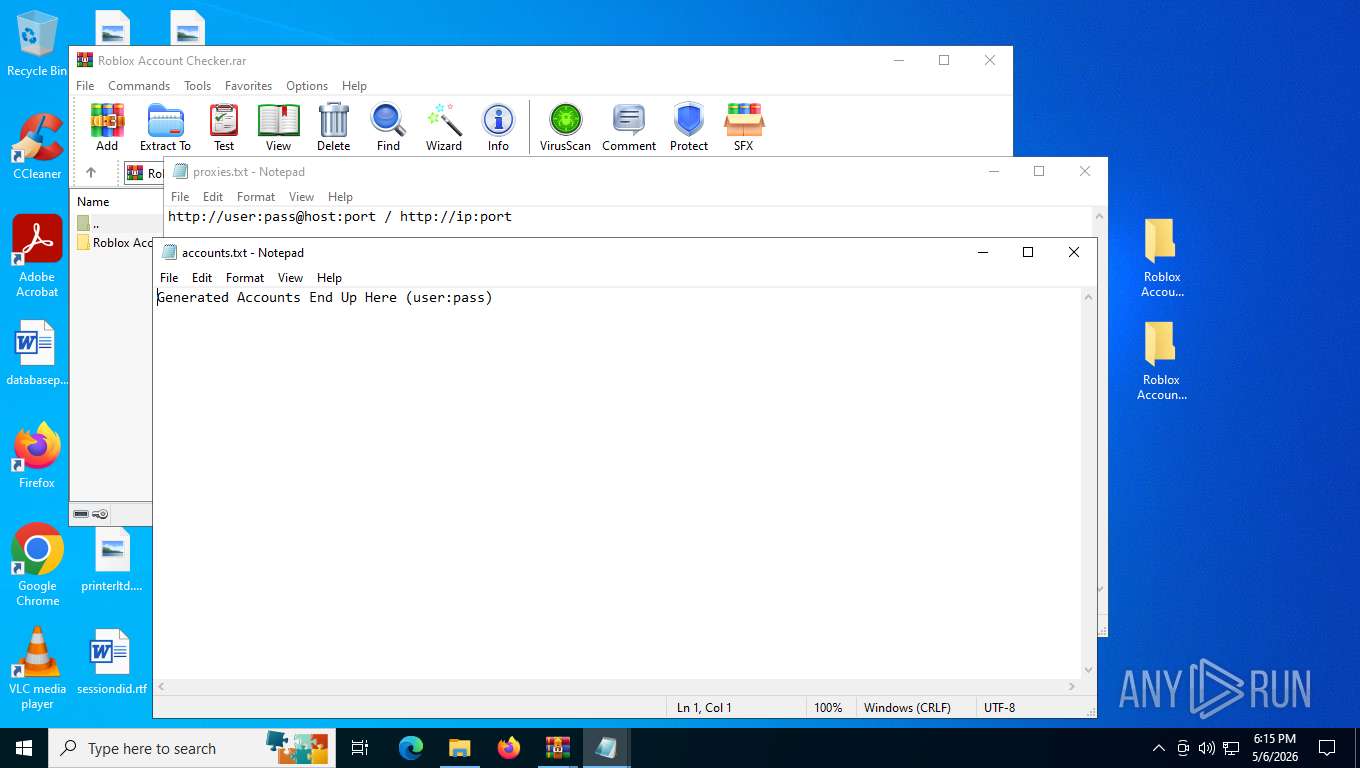Open File Explorer from the taskbar

tap(459, 748)
